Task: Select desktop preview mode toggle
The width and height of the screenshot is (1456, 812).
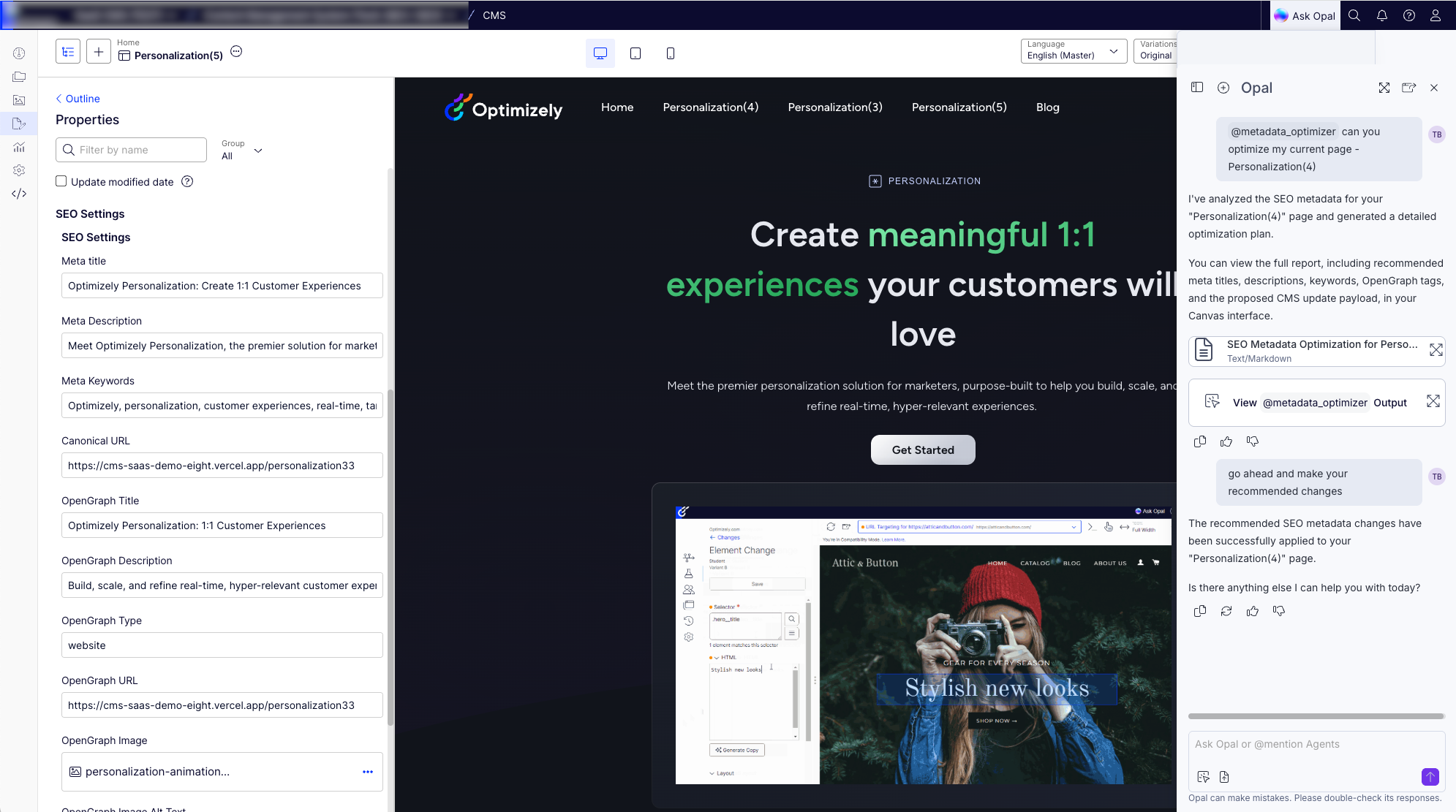Action: tap(600, 53)
